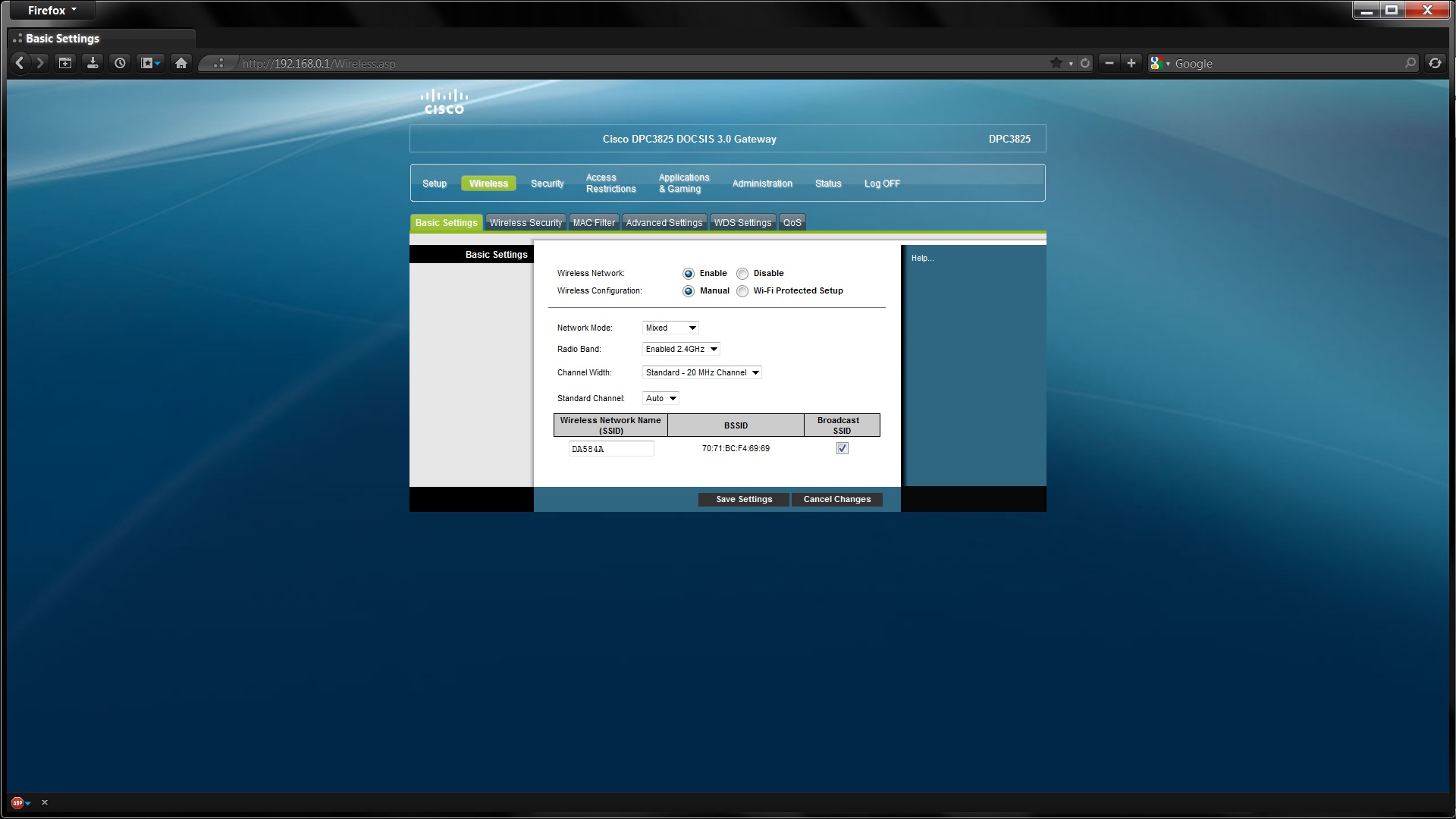Image resolution: width=1456 pixels, height=819 pixels.
Task: Click the DPC3825 model label
Action: point(1009,139)
